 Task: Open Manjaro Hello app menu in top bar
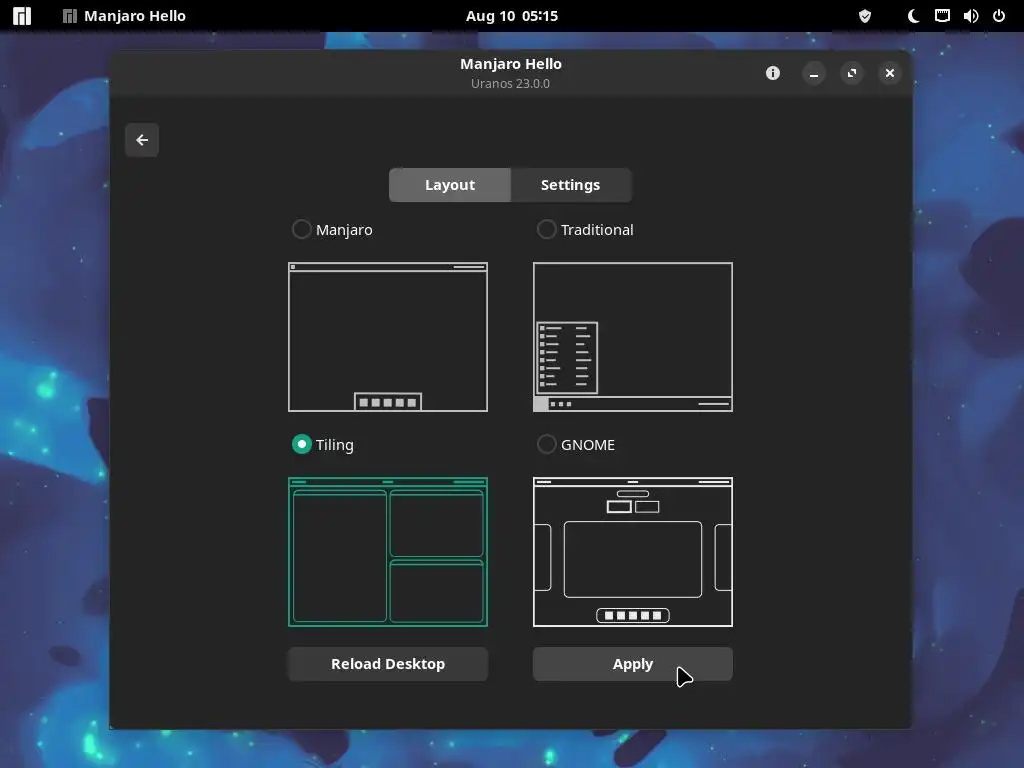point(124,16)
